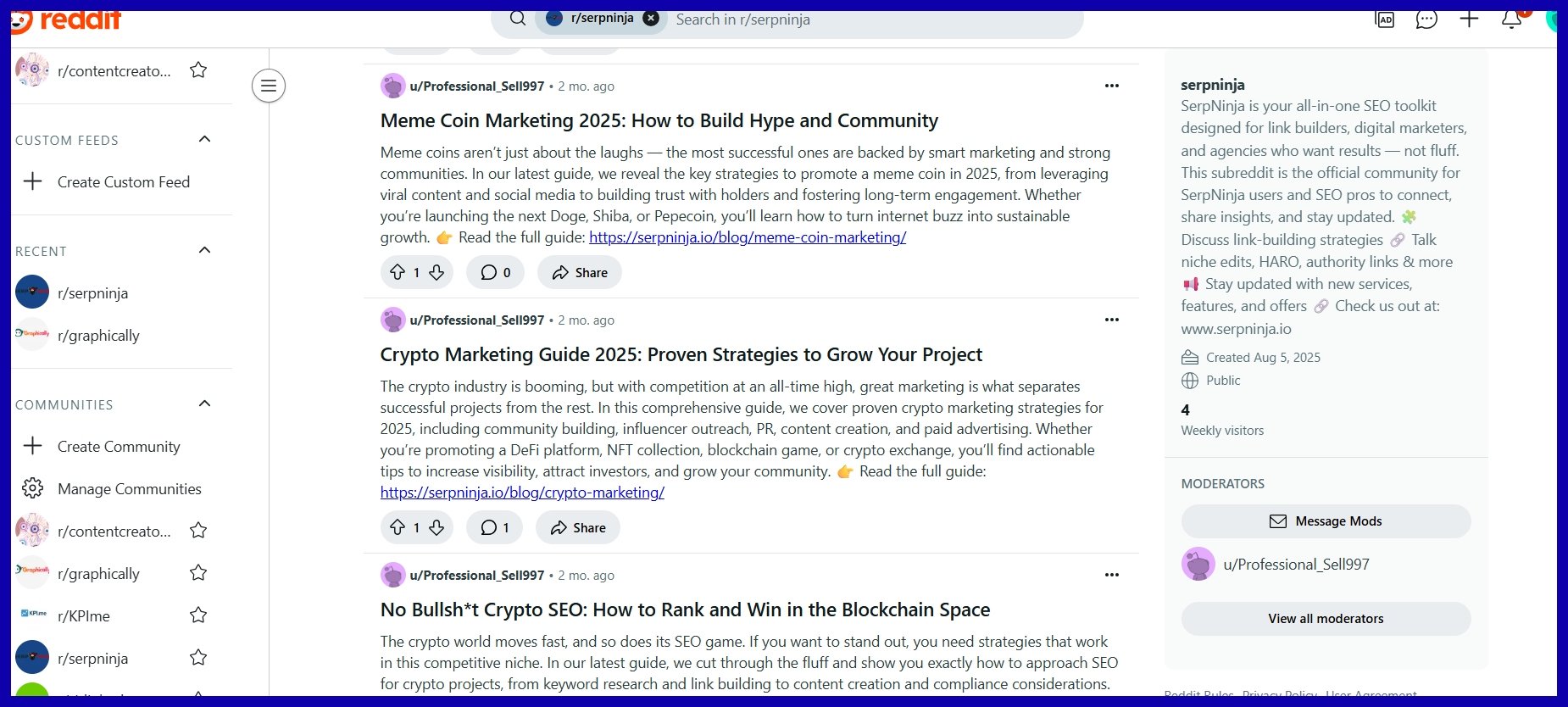The height and width of the screenshot is (707, 1568).
Task: Remove the r/serpninja search filter chip
Action: click(x=651, y=19)
